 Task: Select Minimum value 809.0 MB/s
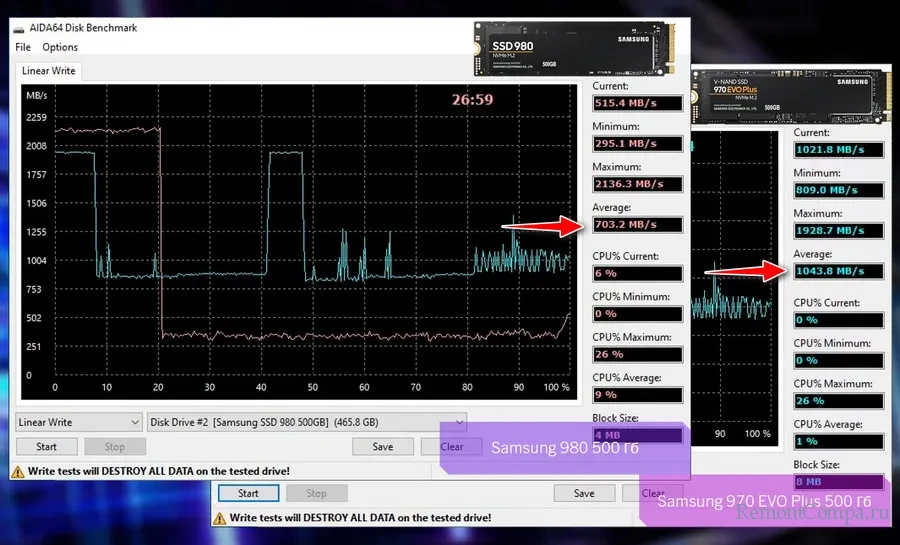point(839,190)
